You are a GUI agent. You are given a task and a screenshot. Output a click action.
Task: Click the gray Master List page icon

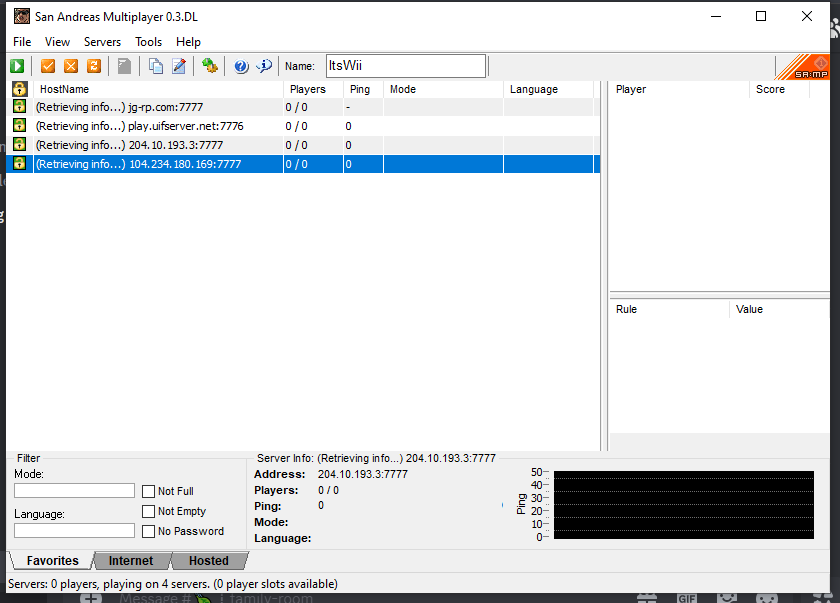point(124,66)
